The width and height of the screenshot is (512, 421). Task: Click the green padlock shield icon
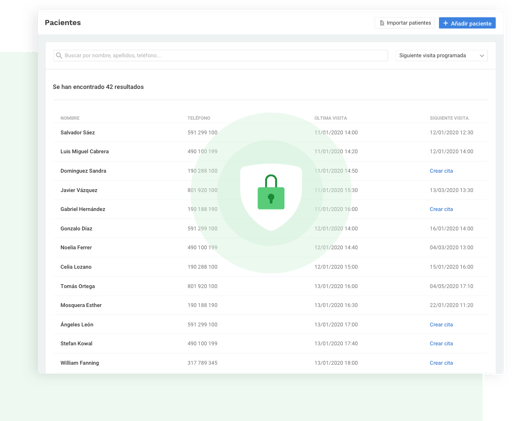point(271,197)
